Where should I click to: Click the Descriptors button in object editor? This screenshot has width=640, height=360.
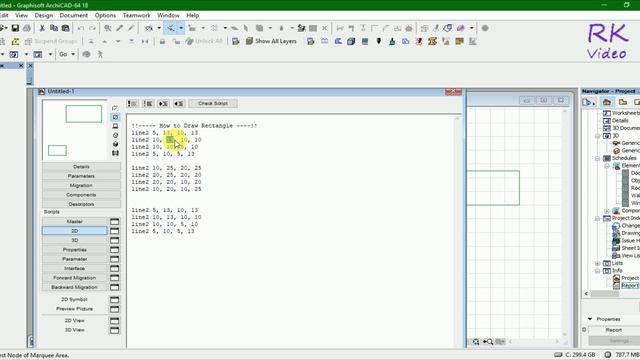click(x=81, y=204)
